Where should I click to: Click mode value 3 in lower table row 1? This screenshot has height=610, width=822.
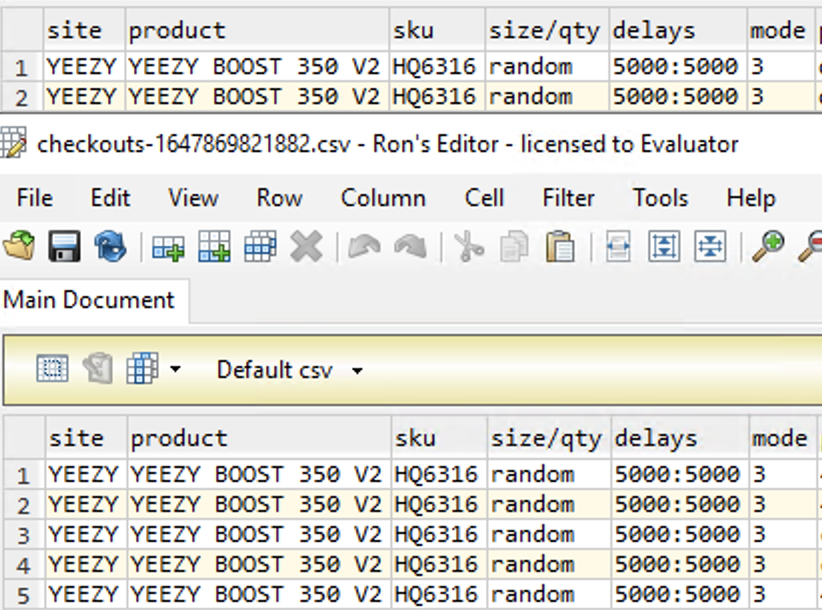click(x=783, y=475)
